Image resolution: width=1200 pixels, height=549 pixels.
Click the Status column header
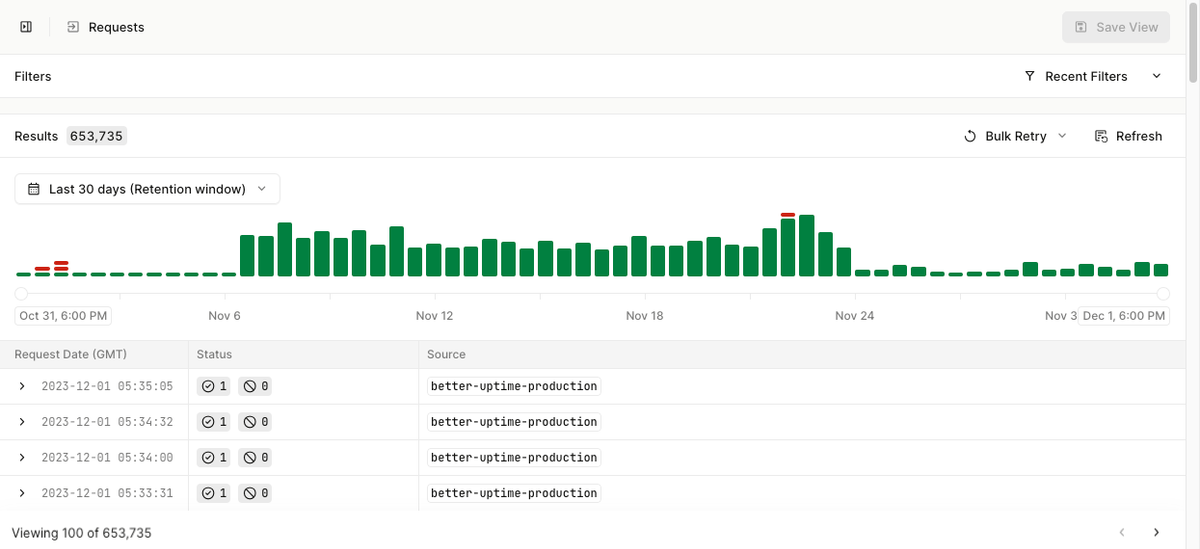coord(214,354)
